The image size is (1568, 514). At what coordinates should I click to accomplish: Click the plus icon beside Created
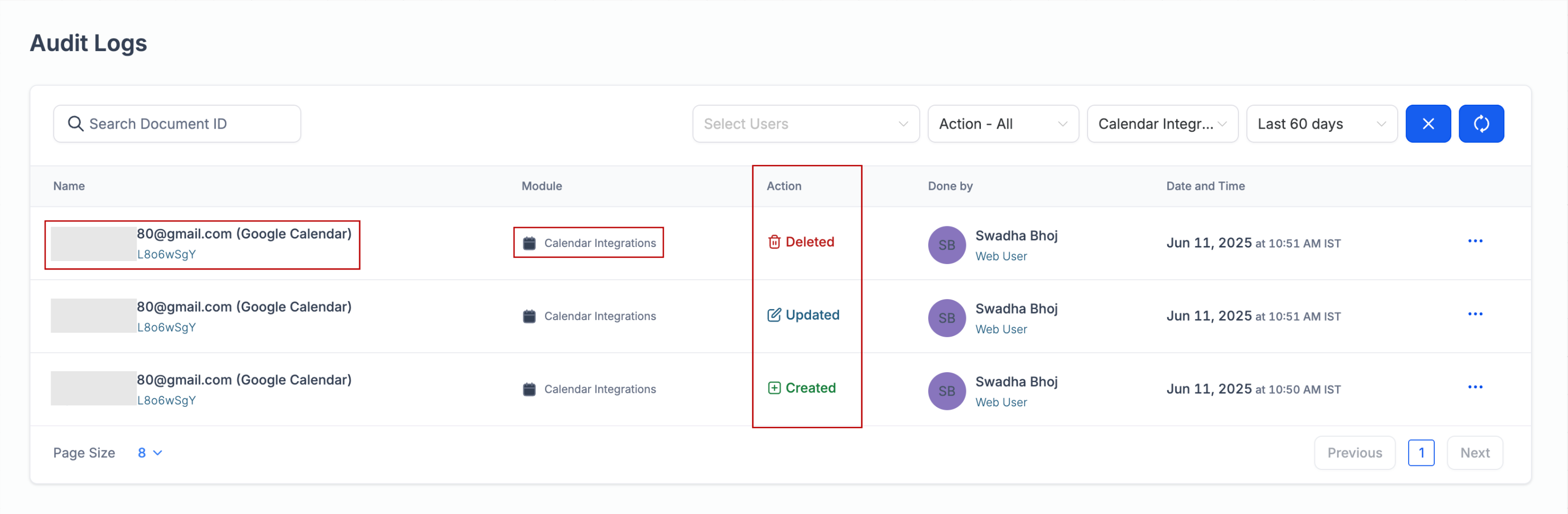point(773,388)
